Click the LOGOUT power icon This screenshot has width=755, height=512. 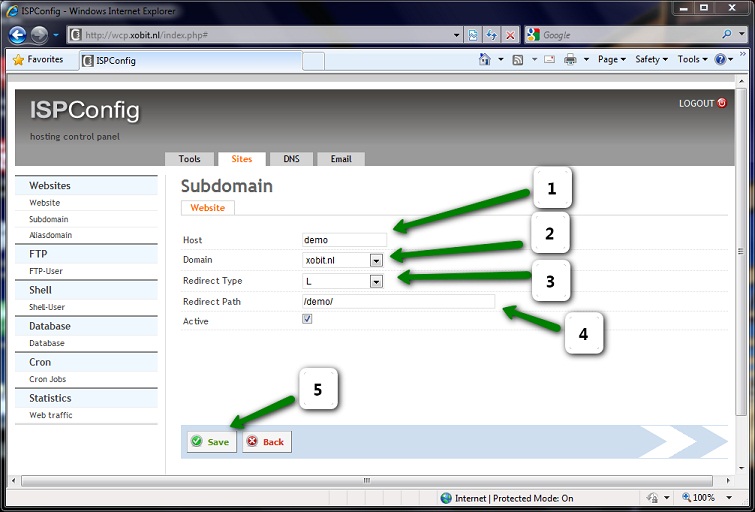click(722, 103)
